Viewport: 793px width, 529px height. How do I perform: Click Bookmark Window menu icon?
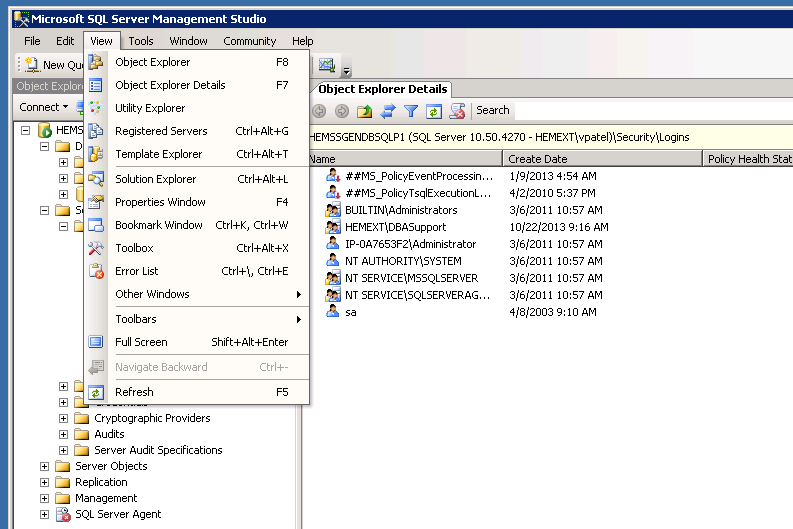click(x=96, y=225)
